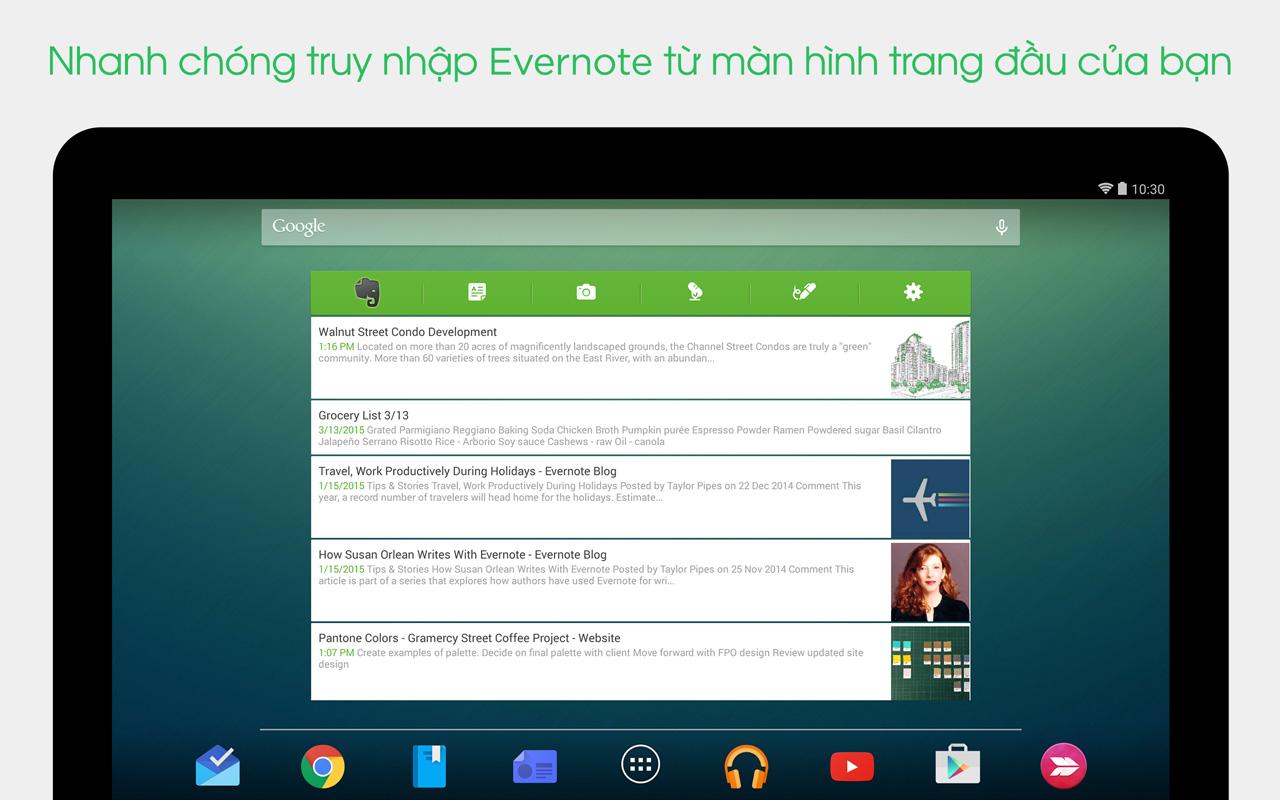Start an audio note with microphone icon

695,292
